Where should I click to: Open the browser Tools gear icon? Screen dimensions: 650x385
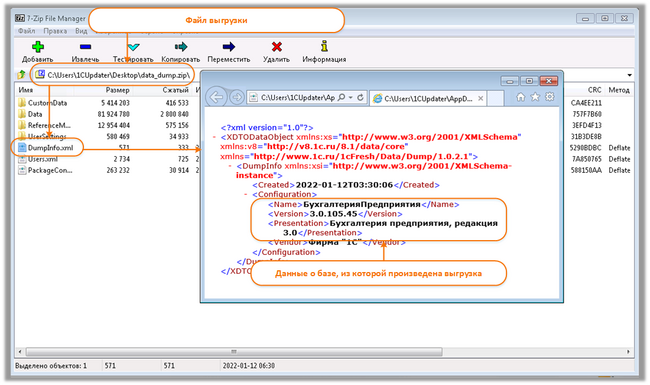(x=550, y=97)
